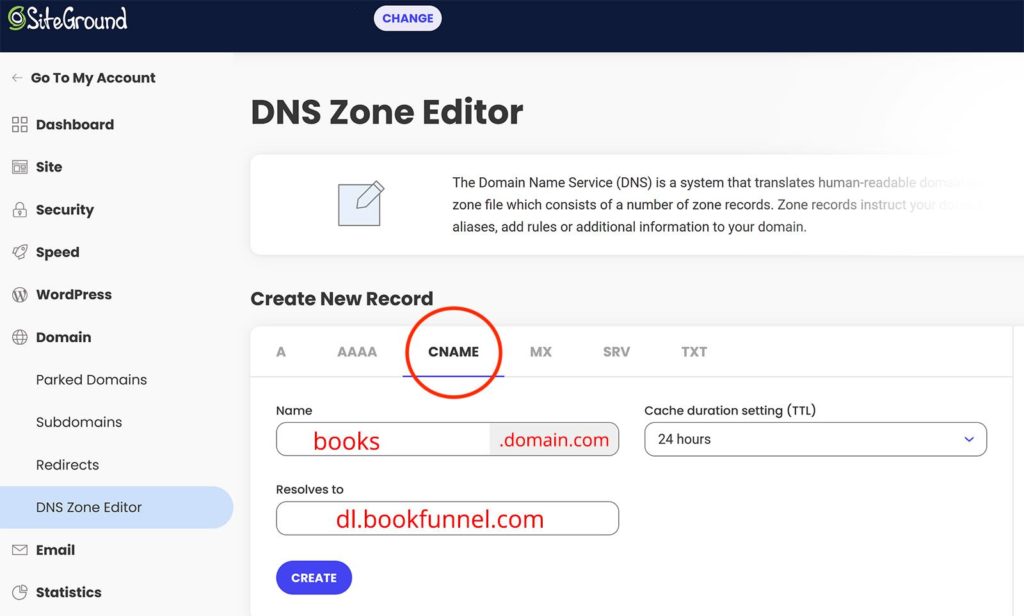Click the TTL dropdown chevron arrow
The image size is (1024, 616).
969,439
